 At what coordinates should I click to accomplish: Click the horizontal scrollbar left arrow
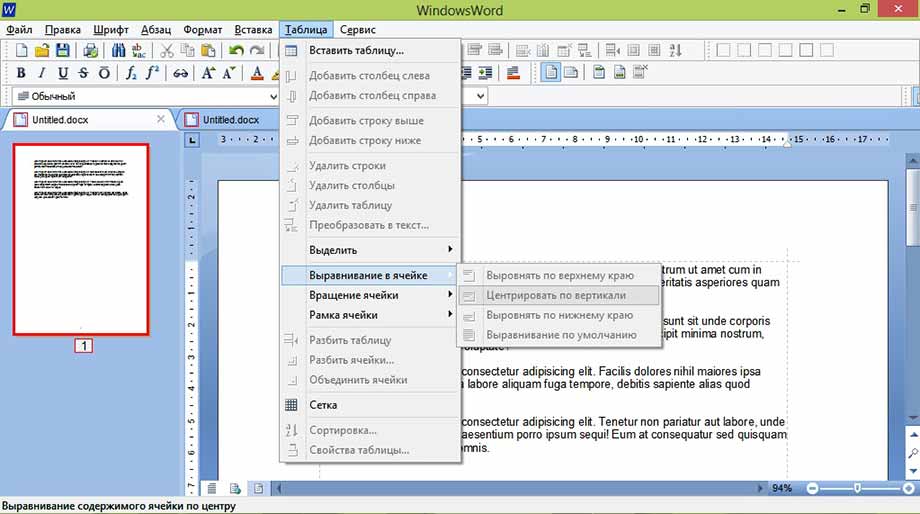[x=279, y=488]
